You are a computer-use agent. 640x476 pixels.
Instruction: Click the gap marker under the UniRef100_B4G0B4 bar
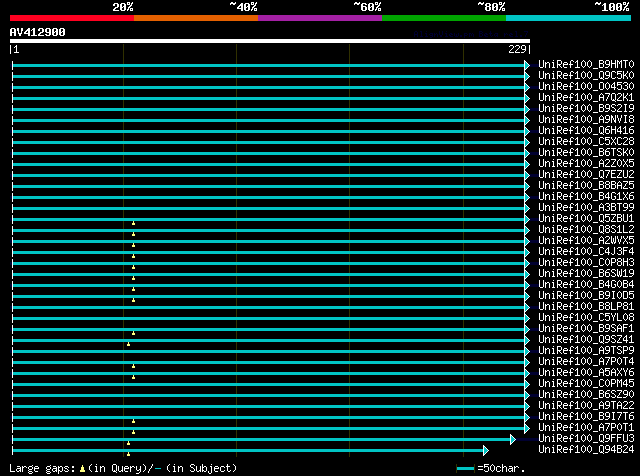point(133,289)
